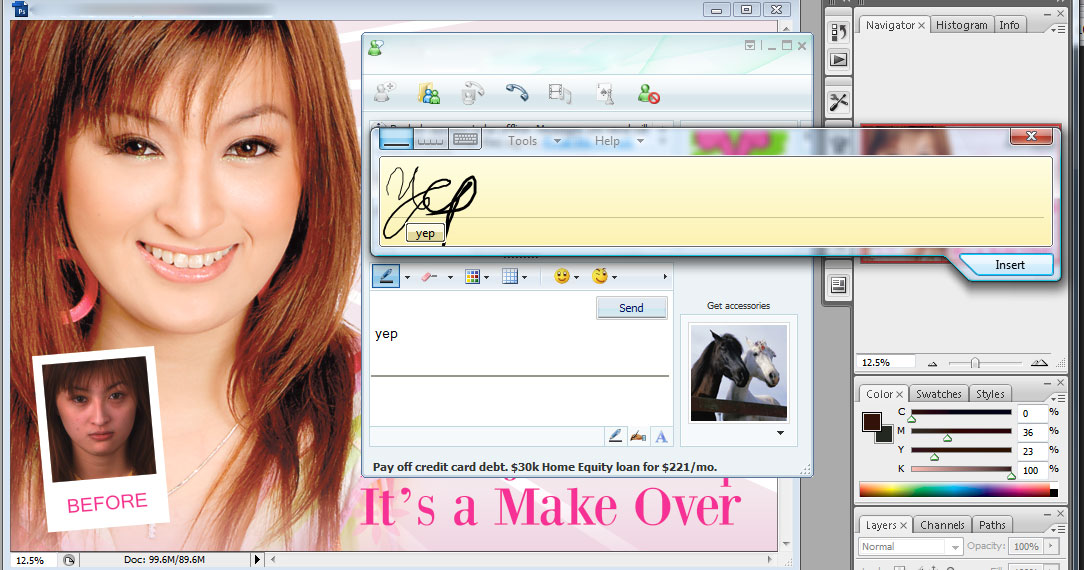The width and height of the screenshot is (1084, 570).
Task: Click the Insert button in input panel
Action: click(1009, 265)
